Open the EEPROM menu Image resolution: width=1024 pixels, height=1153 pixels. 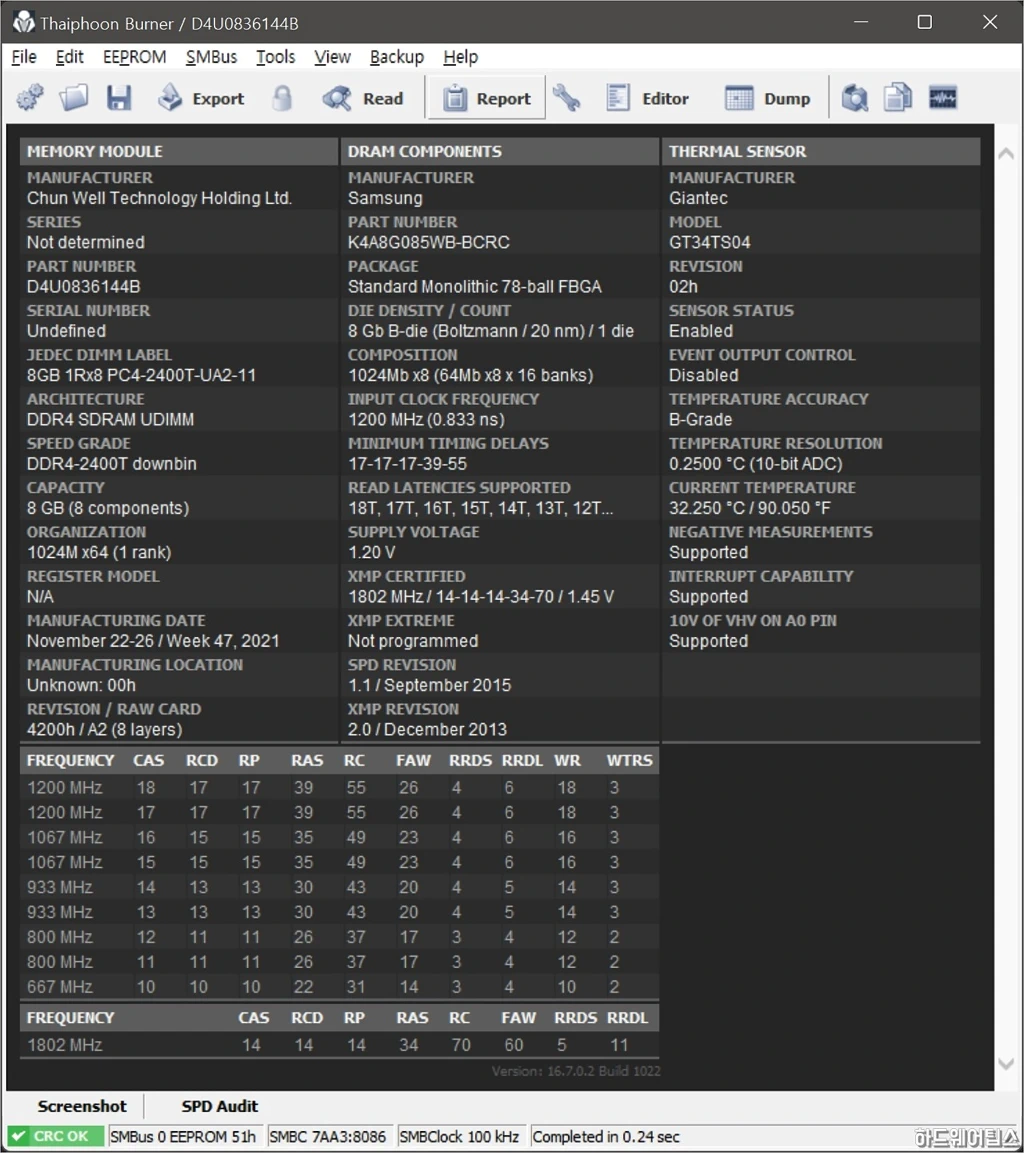pyautogui.click(x=135, y=57)
